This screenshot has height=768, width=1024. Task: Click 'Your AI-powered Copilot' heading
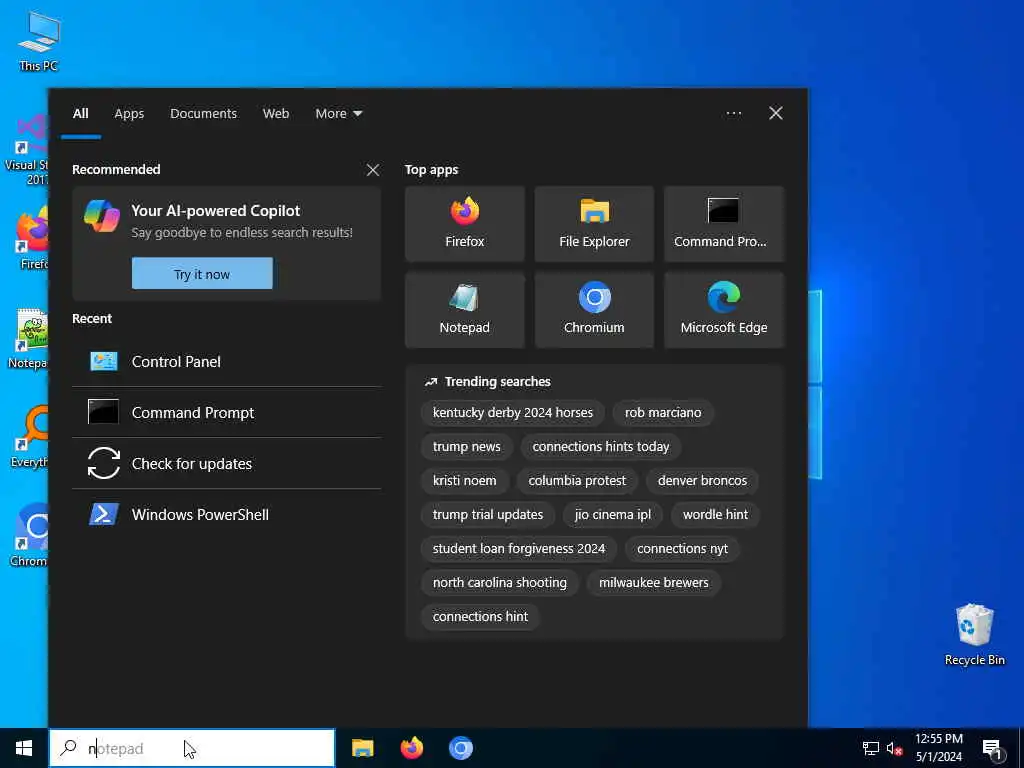coord(216,211)
